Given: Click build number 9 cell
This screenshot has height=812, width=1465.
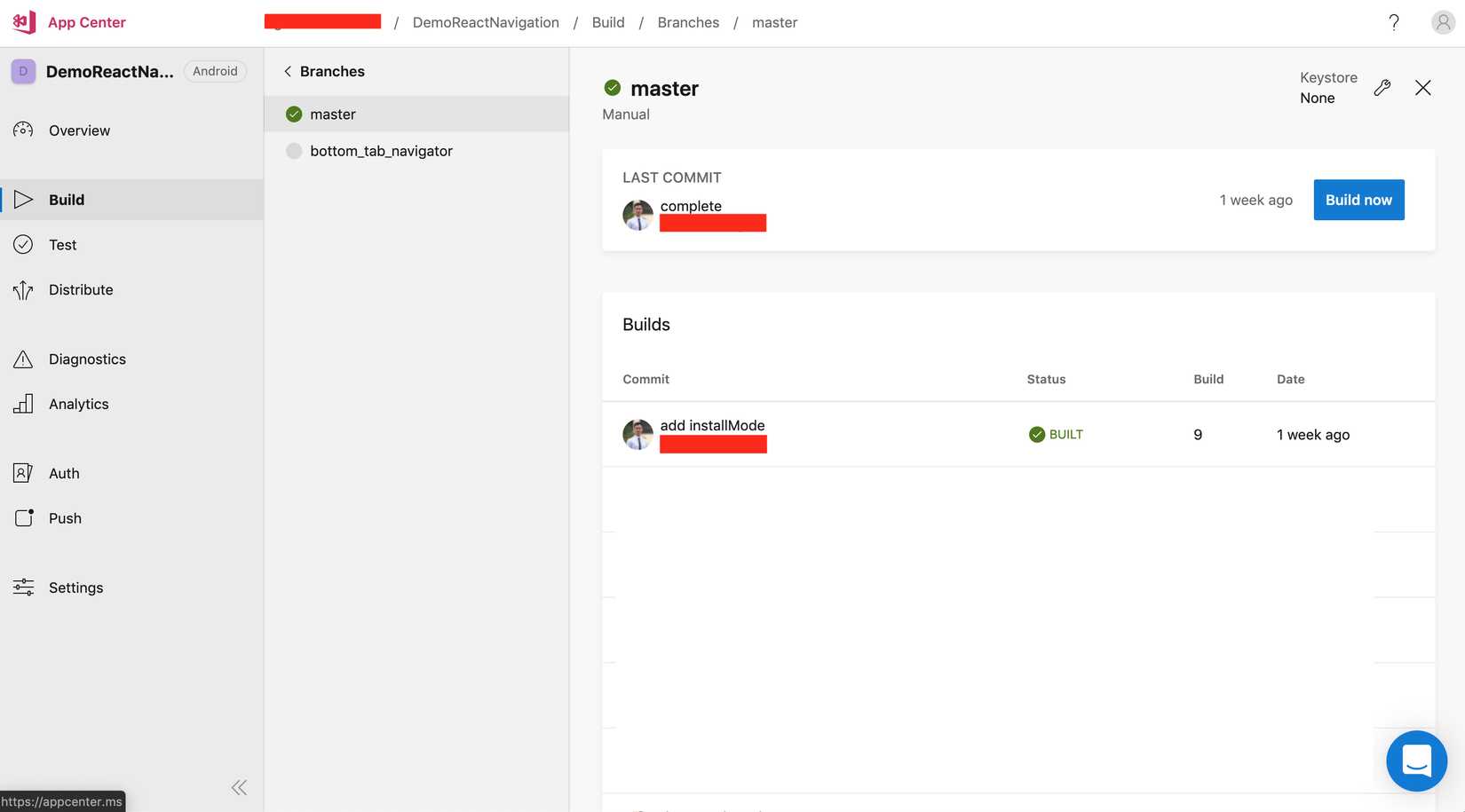Looking at the screenshot, I should (1198, 435).
